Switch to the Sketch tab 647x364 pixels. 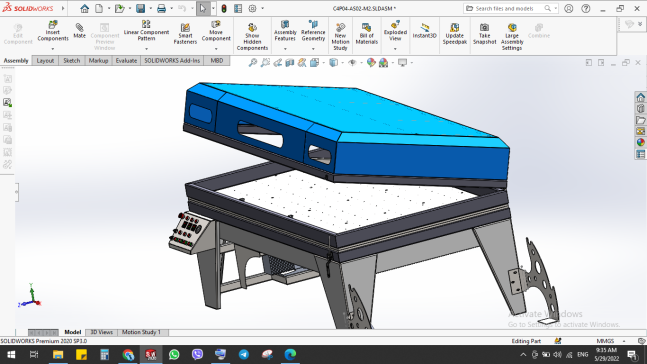[72, 61]
